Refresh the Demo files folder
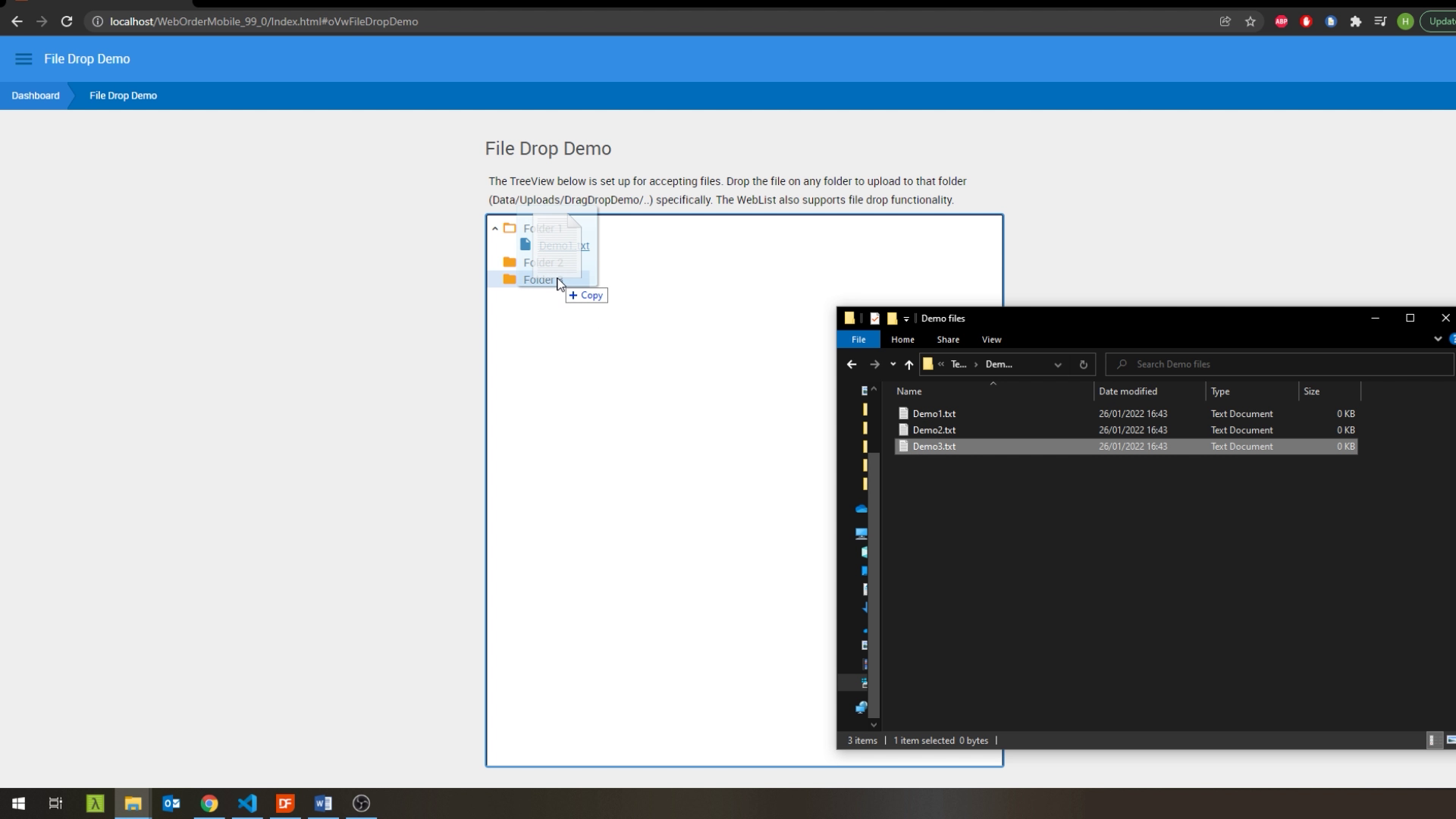This screenshot has height=819, width=1456. pyautogui.click(x=1083, y=365)
